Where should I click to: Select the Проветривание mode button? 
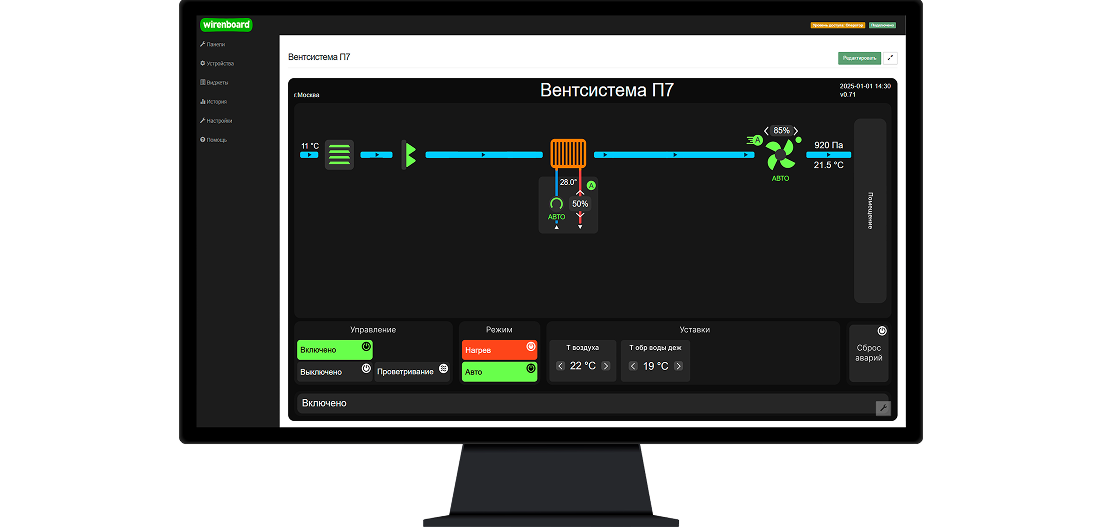412,372
